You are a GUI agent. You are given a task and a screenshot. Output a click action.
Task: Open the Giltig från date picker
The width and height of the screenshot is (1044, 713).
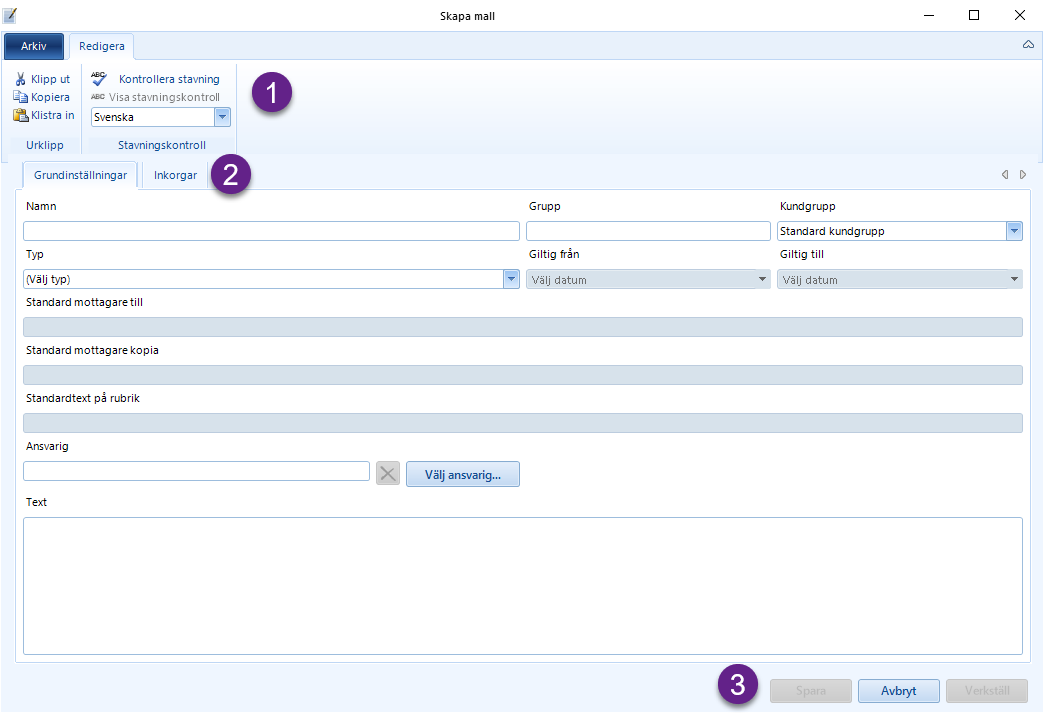tap(762, 280)
